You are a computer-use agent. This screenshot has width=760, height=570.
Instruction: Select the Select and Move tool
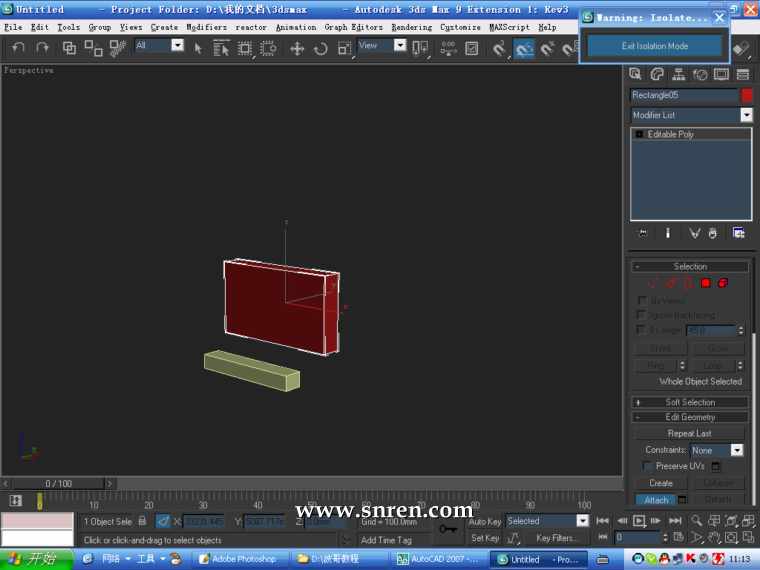[297, 48]
